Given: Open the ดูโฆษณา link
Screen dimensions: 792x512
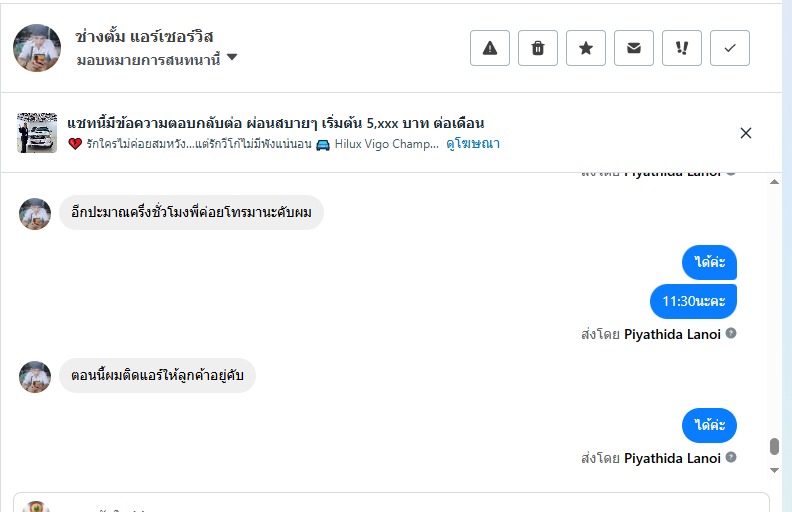Looking at the screenshot, I should coord(473,144).
